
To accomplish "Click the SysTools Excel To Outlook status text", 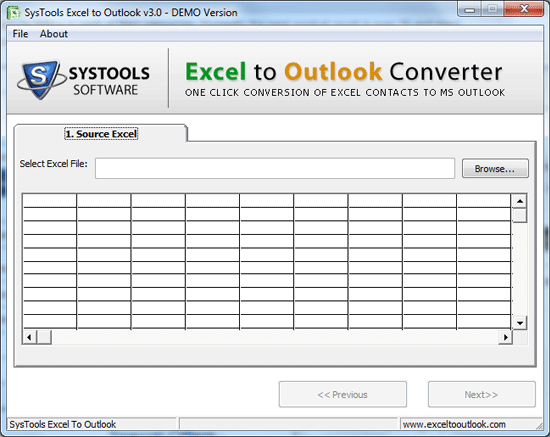I will (62, 424).
